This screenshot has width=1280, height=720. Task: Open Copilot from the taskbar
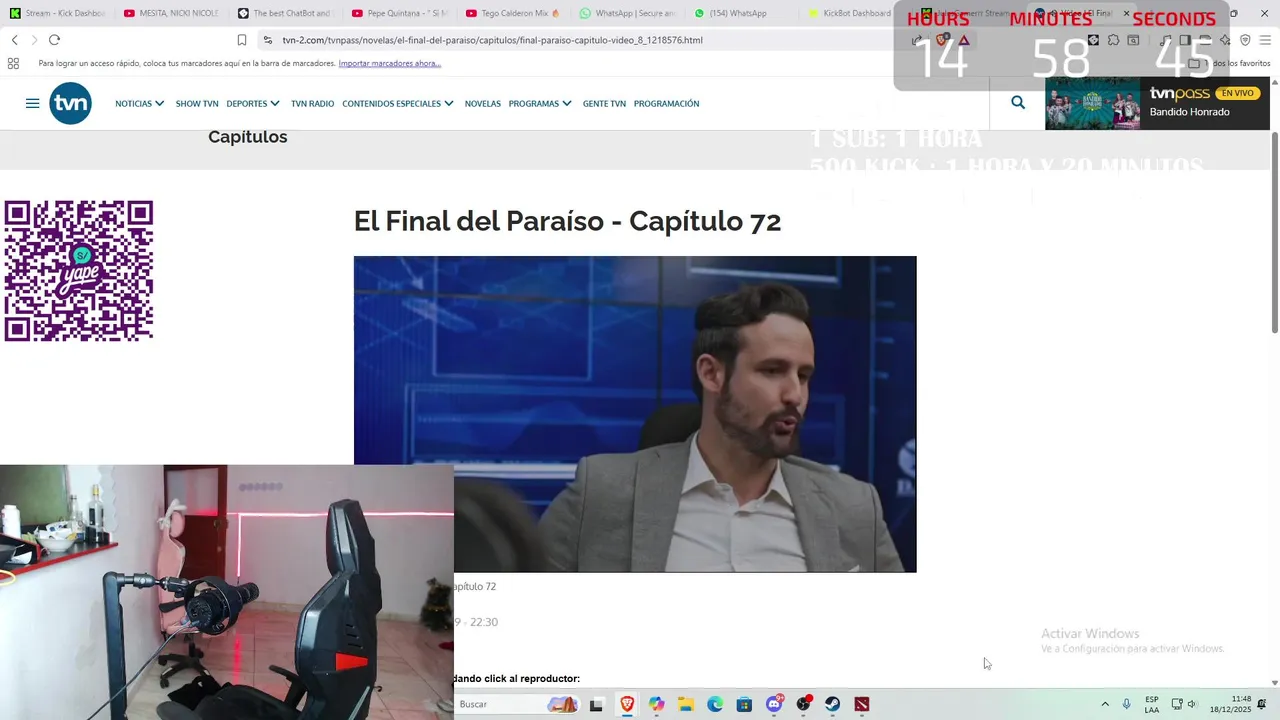tap(656, 704)
